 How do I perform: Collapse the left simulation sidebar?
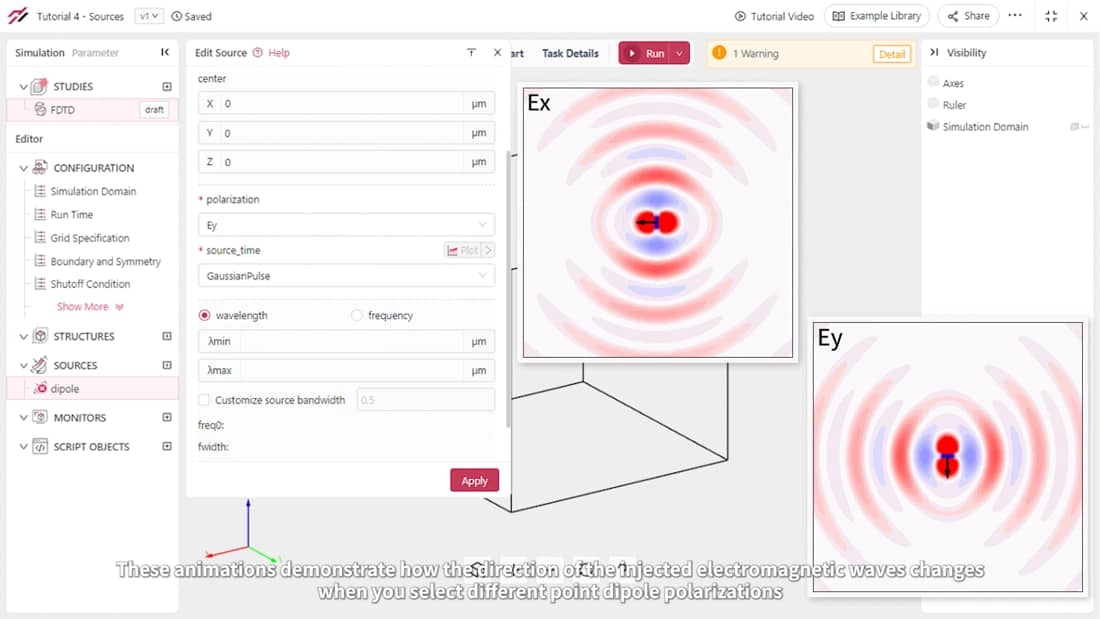coord(165,53)
